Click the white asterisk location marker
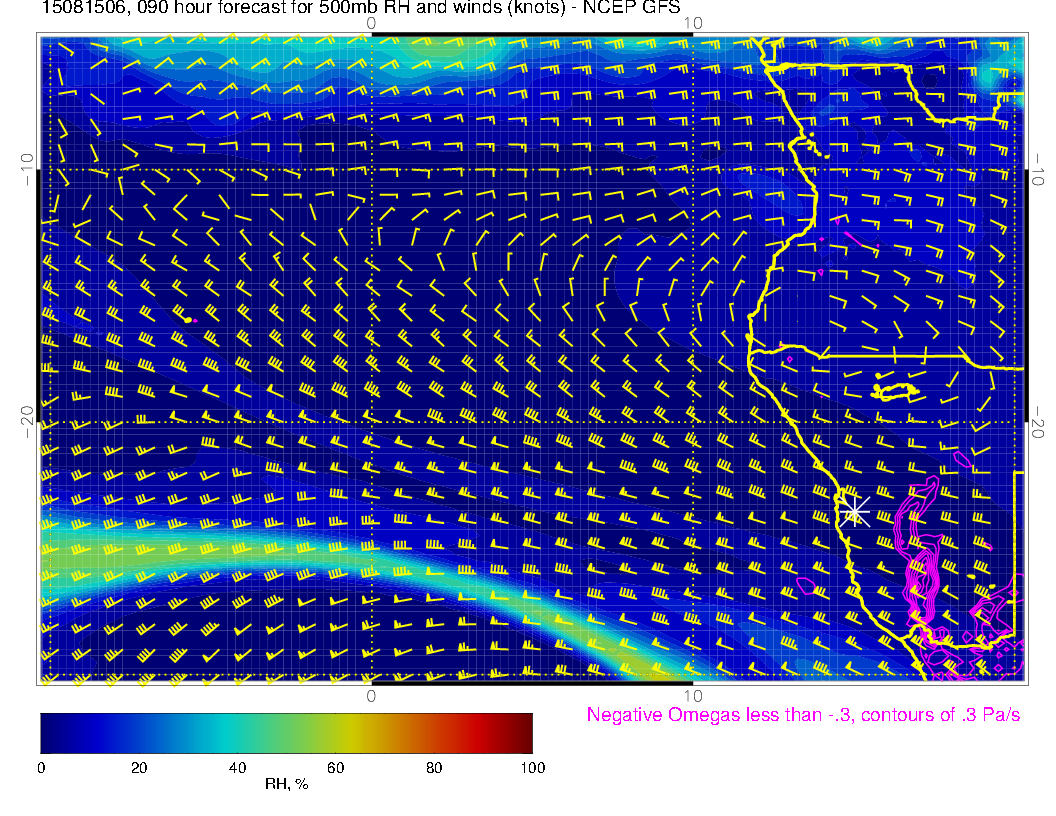1056x816 pixels. (854, 512)
